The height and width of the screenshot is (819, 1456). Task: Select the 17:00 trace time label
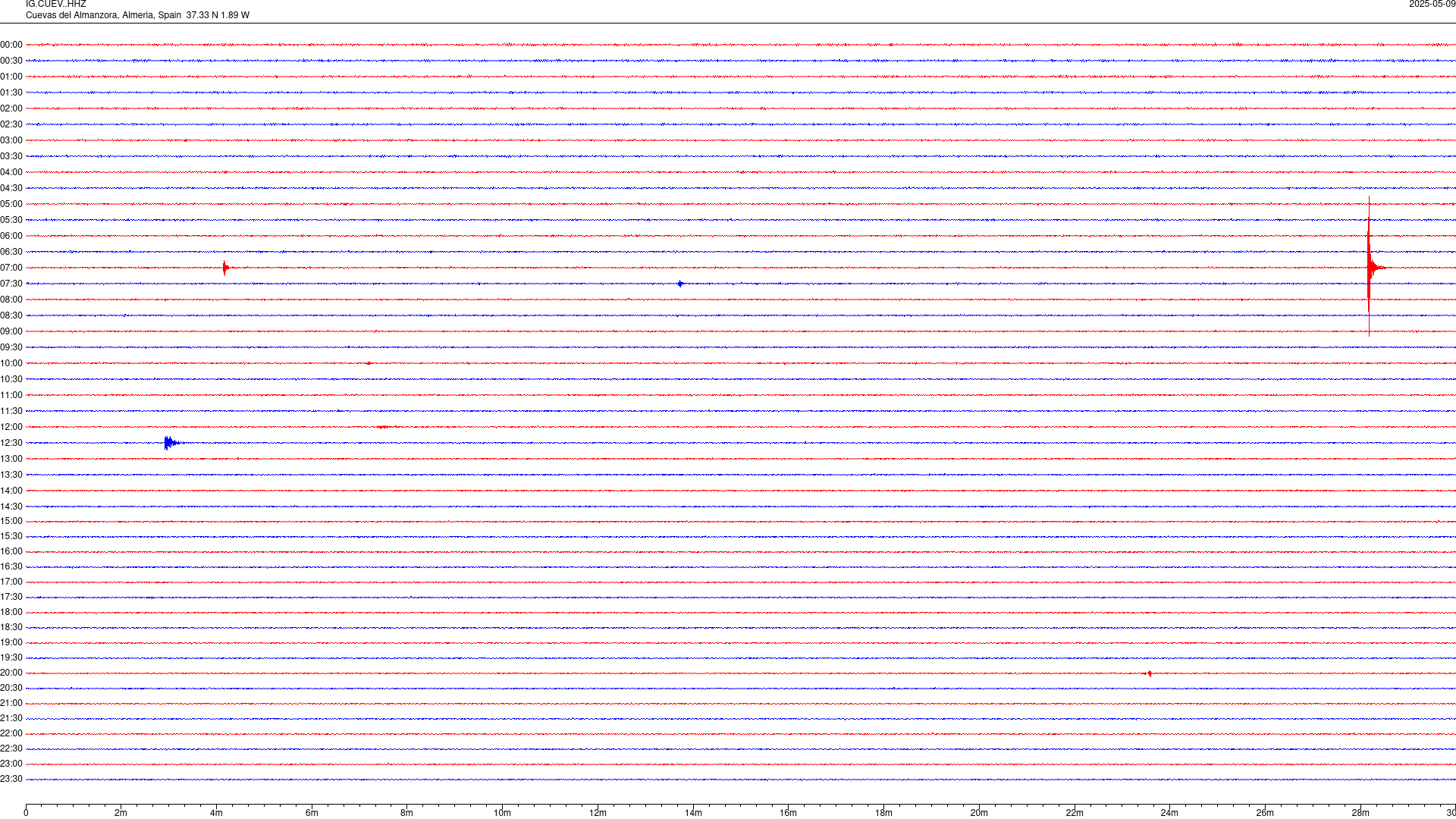(x=11, y=582)
